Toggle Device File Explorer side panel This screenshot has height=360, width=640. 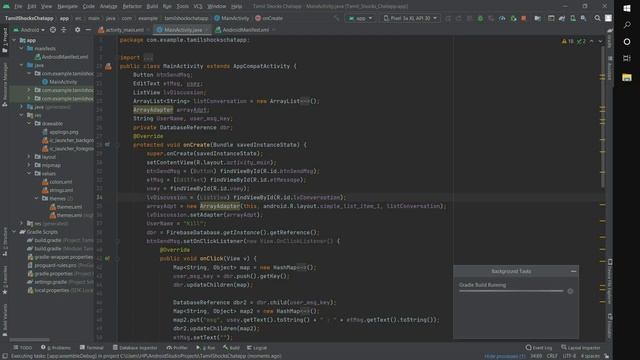pyautogui.click(x=610, y=281)
